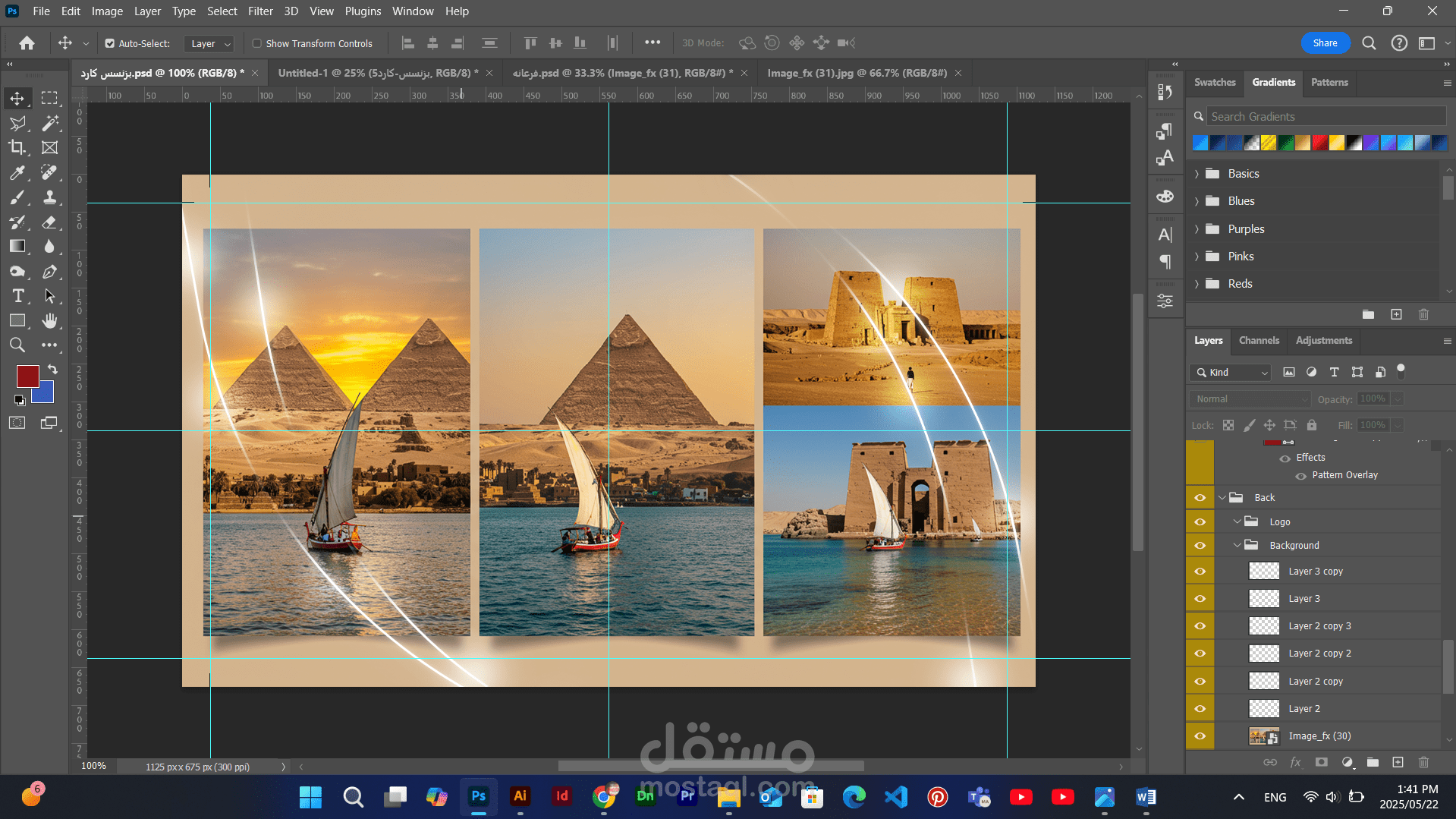Viewport: 1456px width, 819px height.
Task: Select the Rectangular Marquee tool
Action: (49, 98)
